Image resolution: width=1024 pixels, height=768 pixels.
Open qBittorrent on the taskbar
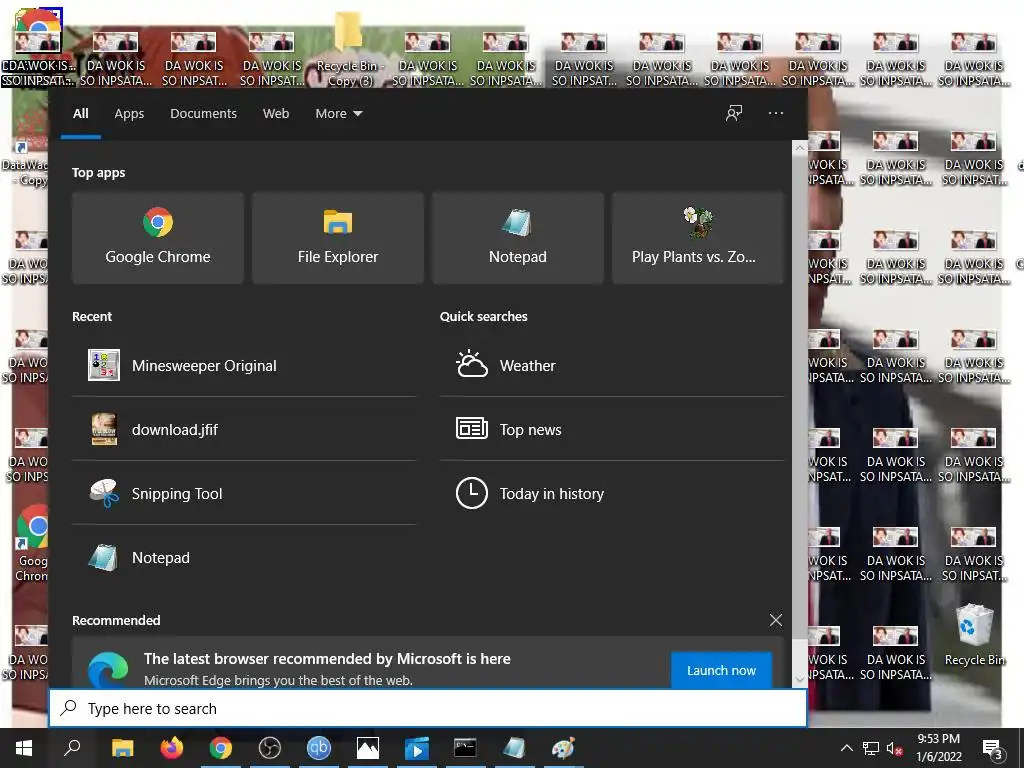(319, 748)
